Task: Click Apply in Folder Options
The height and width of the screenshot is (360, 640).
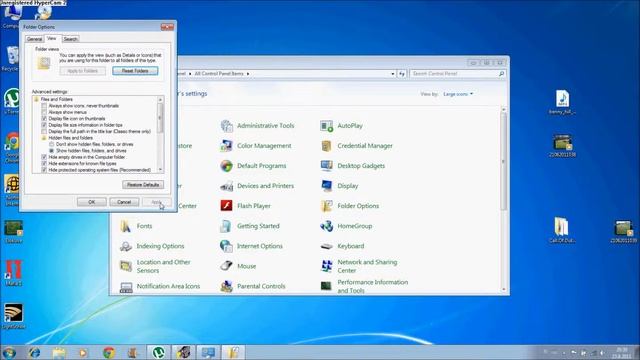Action: click(157, 202)
